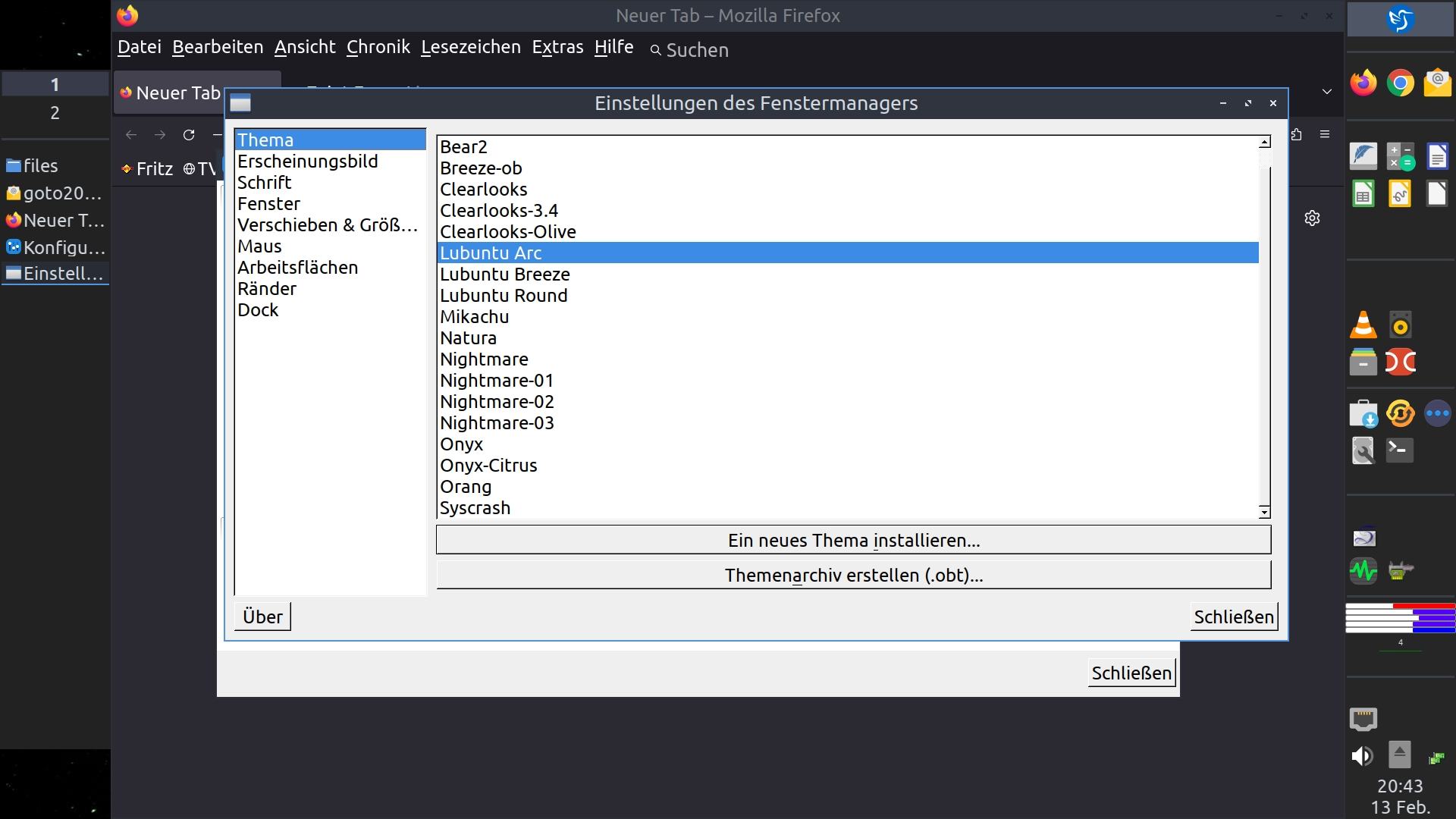Click the Über button
Screen dimensions: 1456x819
(x=262, y=617)
